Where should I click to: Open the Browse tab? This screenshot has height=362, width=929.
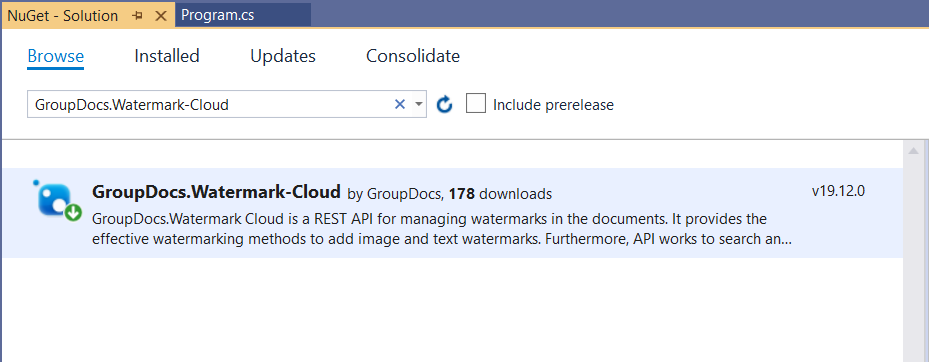pos(56,56)
